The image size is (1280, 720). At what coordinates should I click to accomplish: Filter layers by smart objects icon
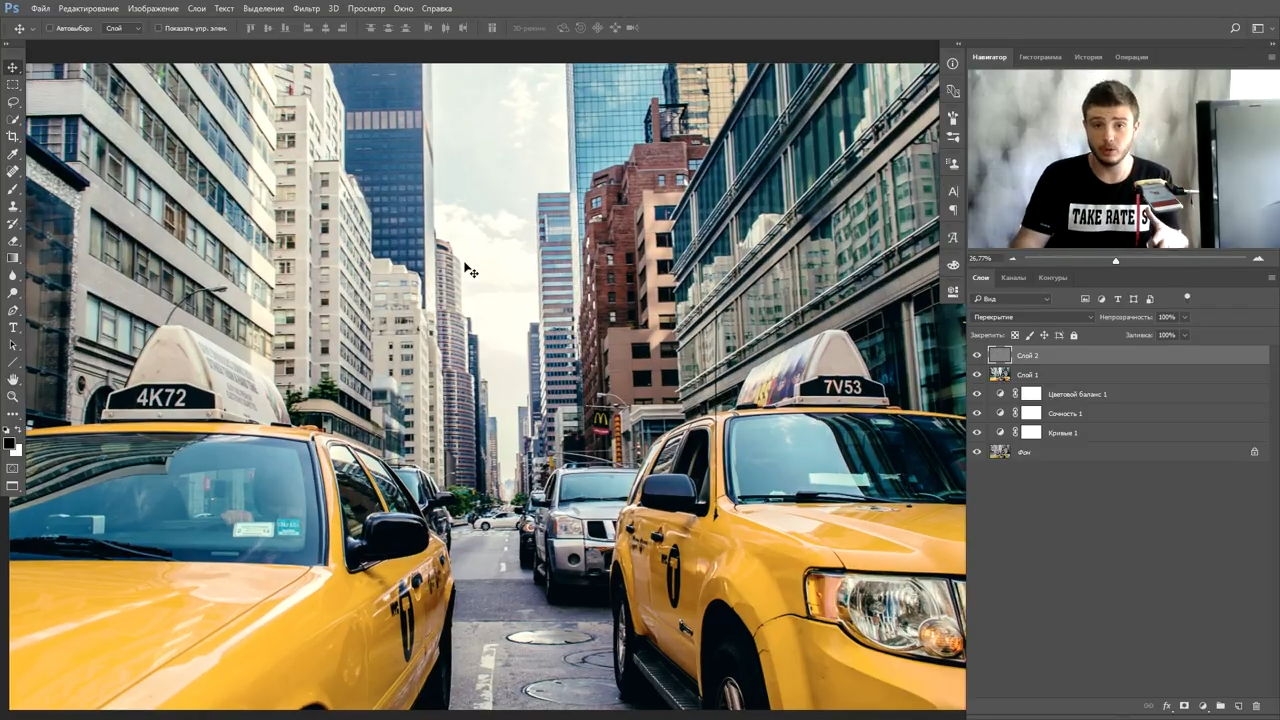[x=1149, y=299]
